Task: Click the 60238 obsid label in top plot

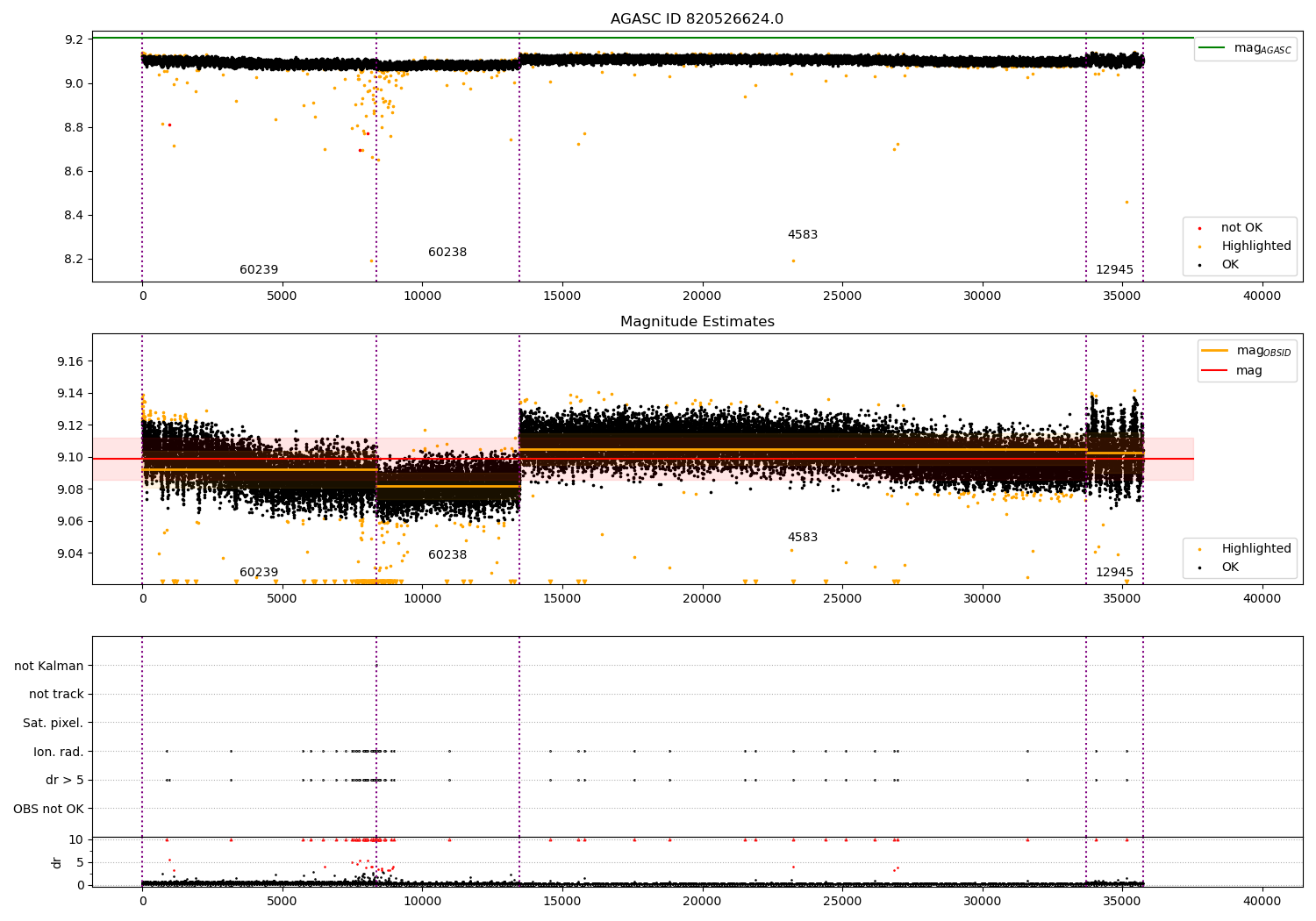Action: click(x=447, y=252)
